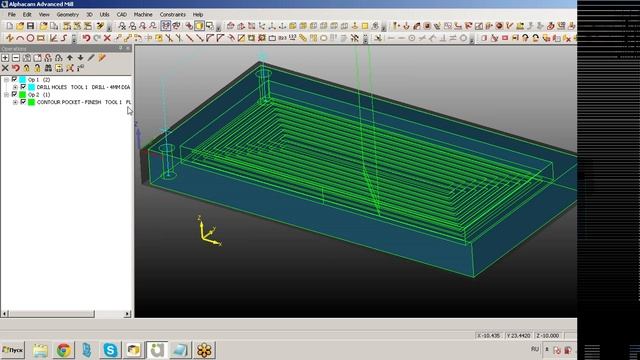Collapse the Op 2 tree node
640x360 pixels.
pos(6,95)
